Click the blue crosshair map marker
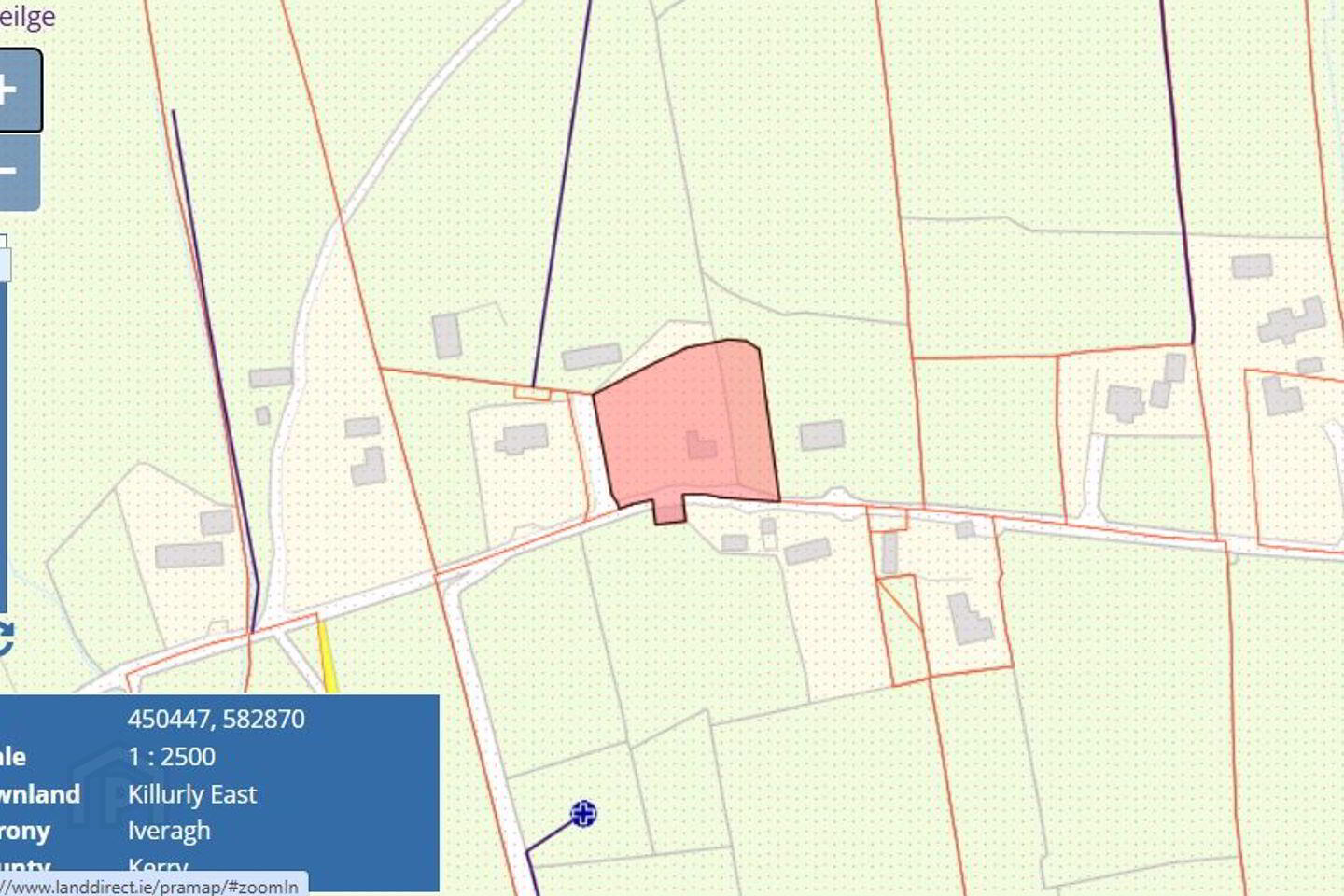 (583, 813)
